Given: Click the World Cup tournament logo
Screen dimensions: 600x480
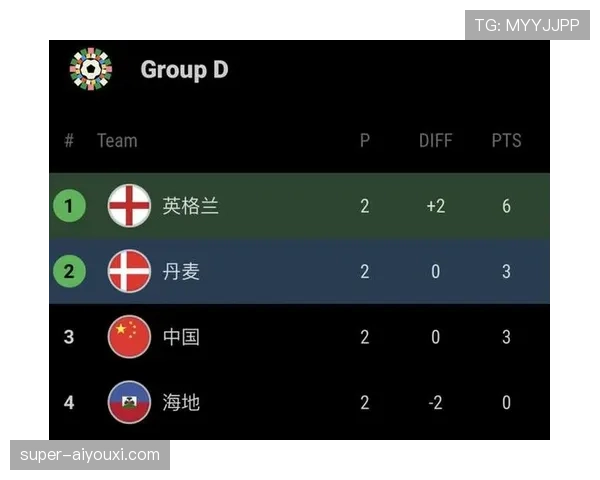Looking at the screenshot, I should [x=91, y=69].
